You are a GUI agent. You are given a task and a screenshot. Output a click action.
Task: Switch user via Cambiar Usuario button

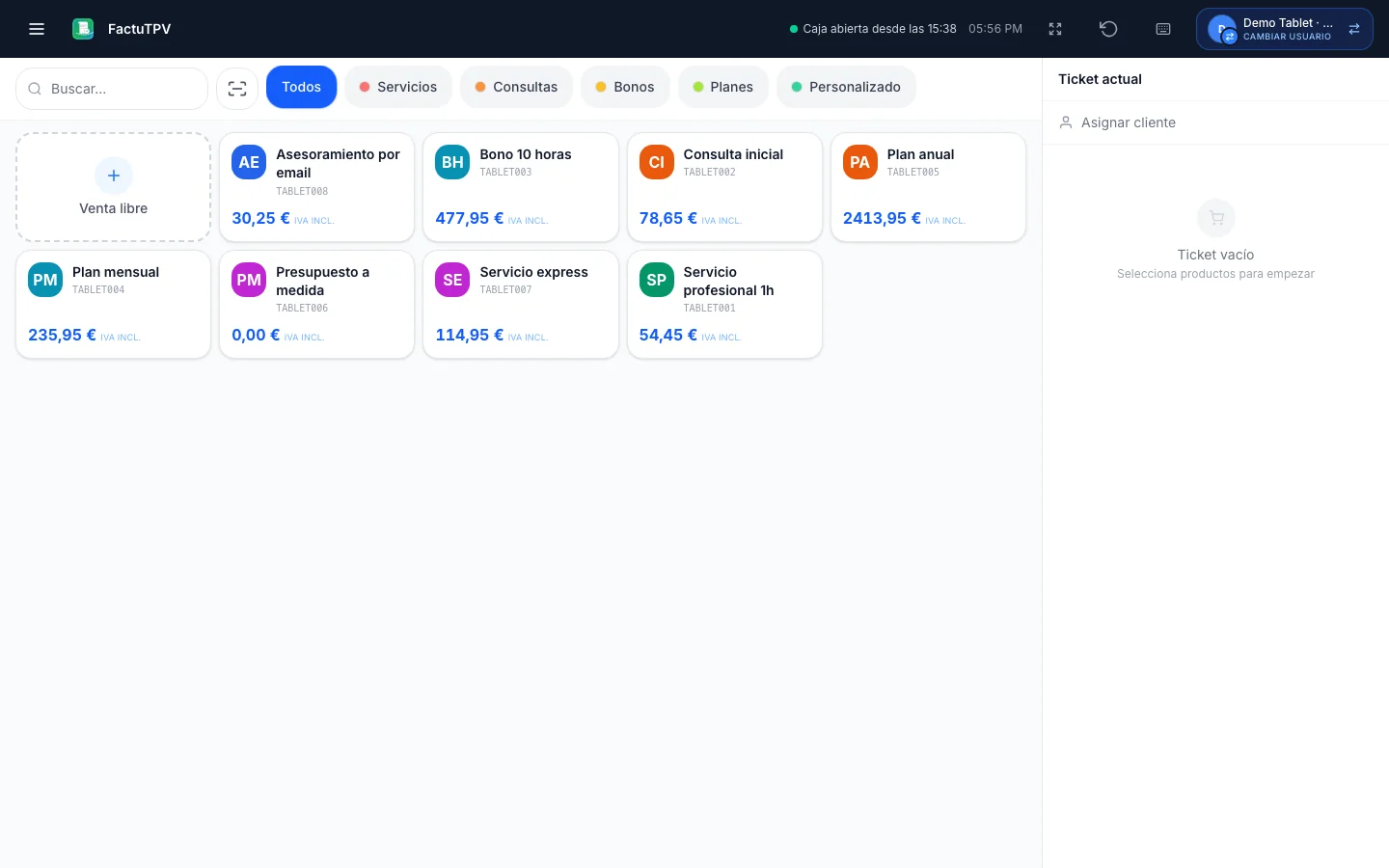pyautogui.click(x=1285, y=29)
